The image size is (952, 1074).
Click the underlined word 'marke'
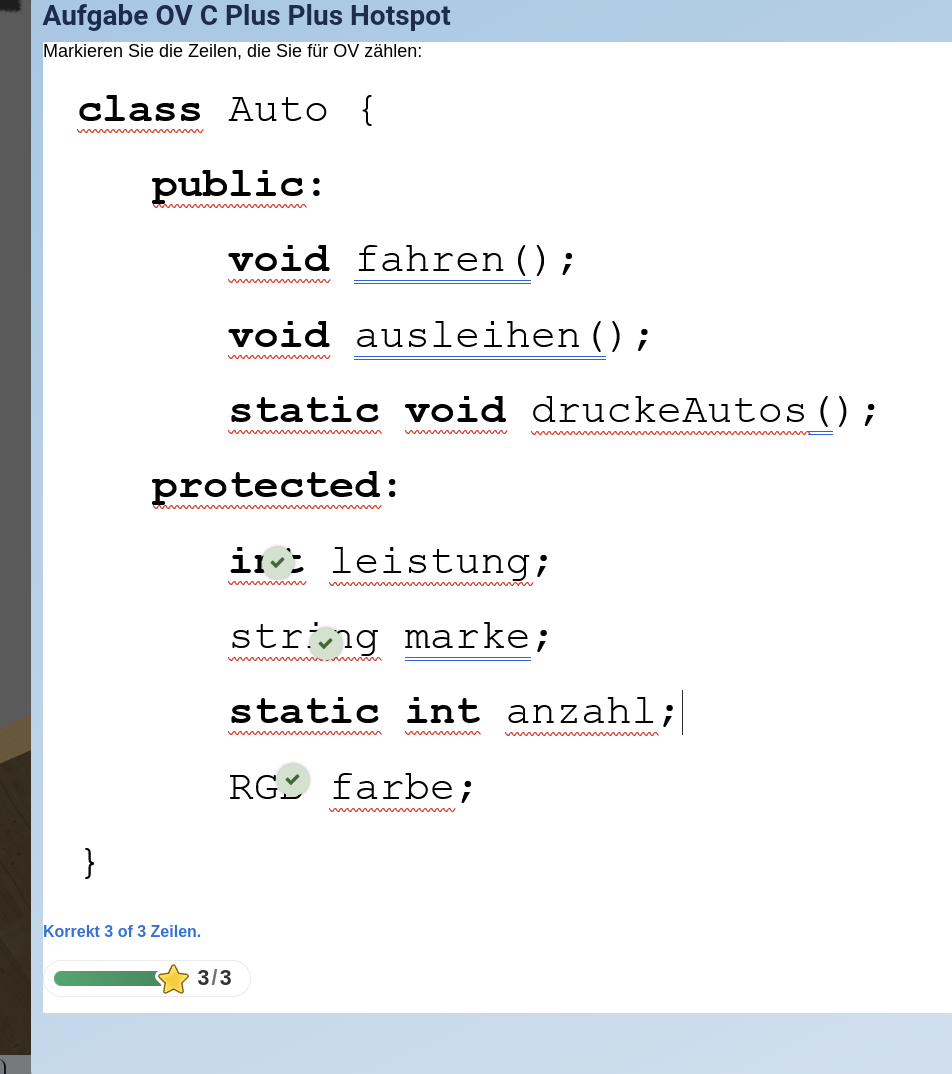coord(467,637)
